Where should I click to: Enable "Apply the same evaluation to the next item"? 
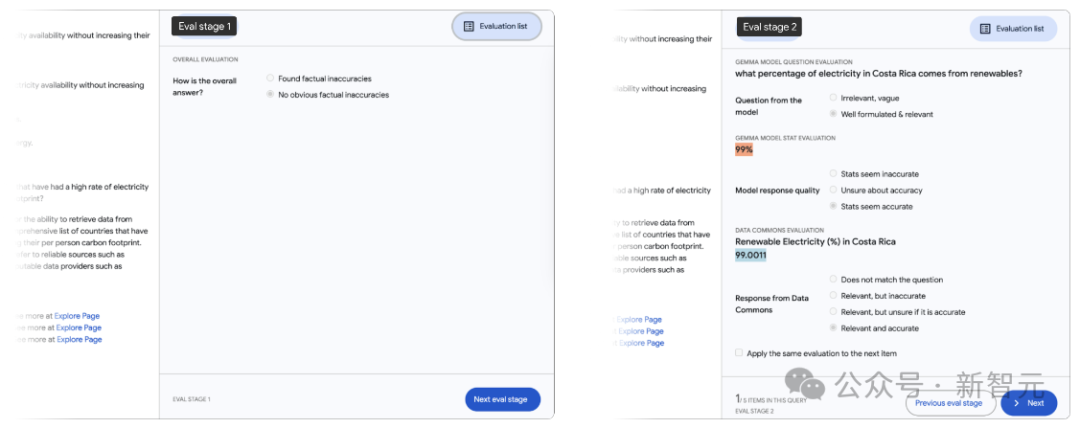739,353
